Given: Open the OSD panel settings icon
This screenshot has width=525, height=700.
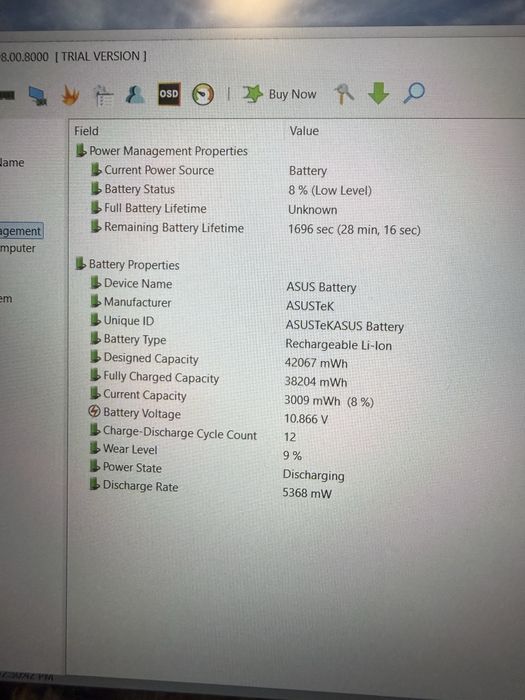Looking at the screenshot, I should pyautogui.click(x=169, y=94).
